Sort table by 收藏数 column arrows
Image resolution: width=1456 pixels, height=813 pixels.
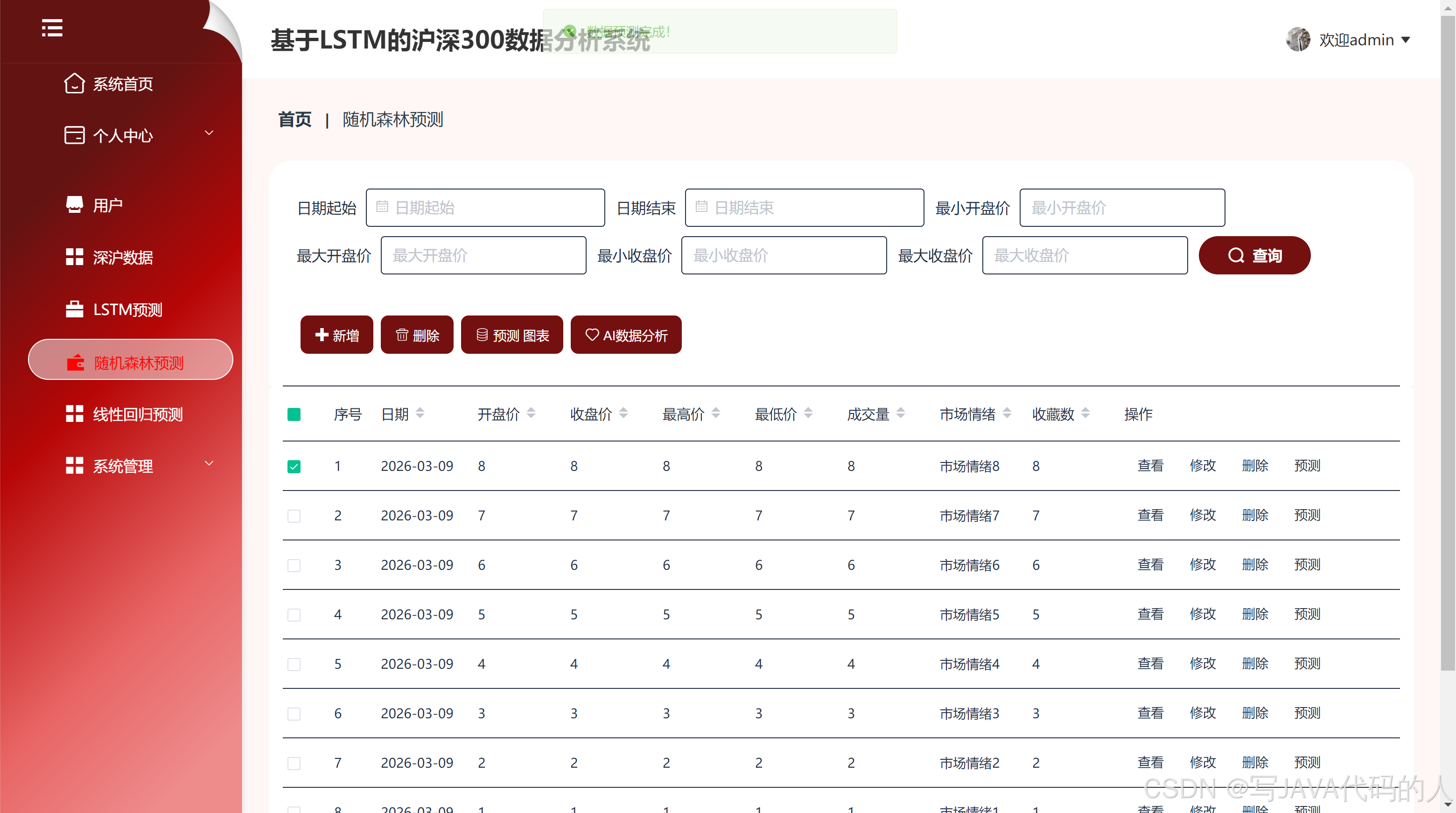[1085, 413]
